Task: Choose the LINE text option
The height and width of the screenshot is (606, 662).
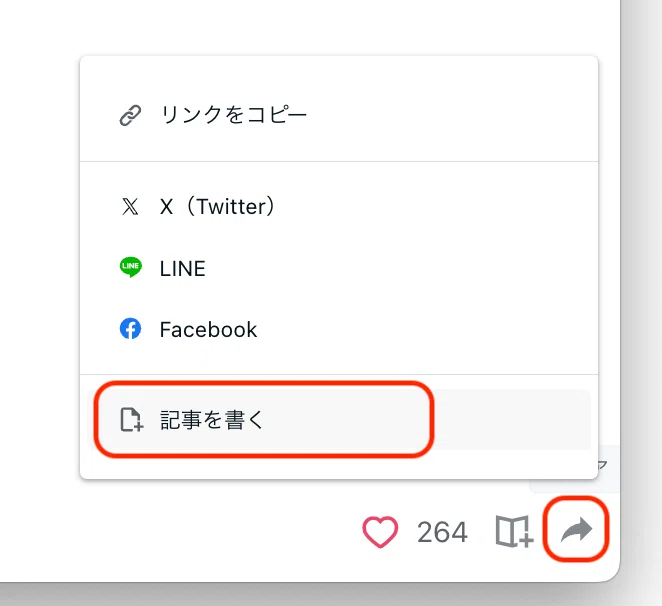Action: tap(182, 269)
